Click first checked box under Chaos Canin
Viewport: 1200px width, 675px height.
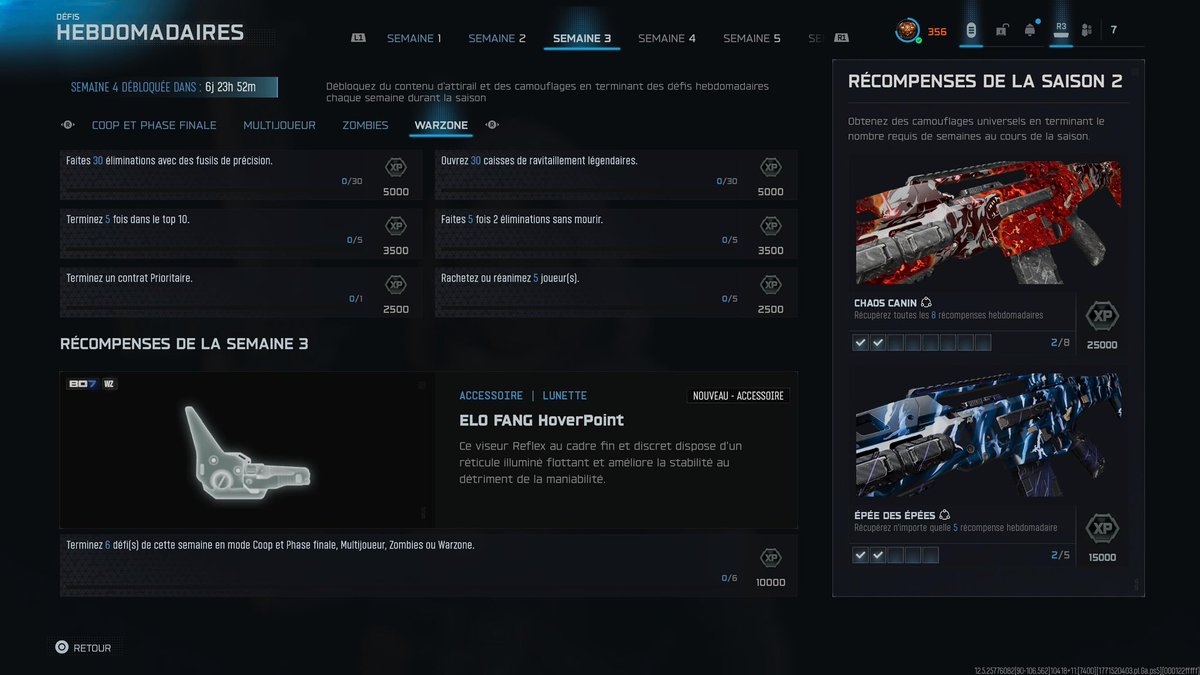pos(861,343)
